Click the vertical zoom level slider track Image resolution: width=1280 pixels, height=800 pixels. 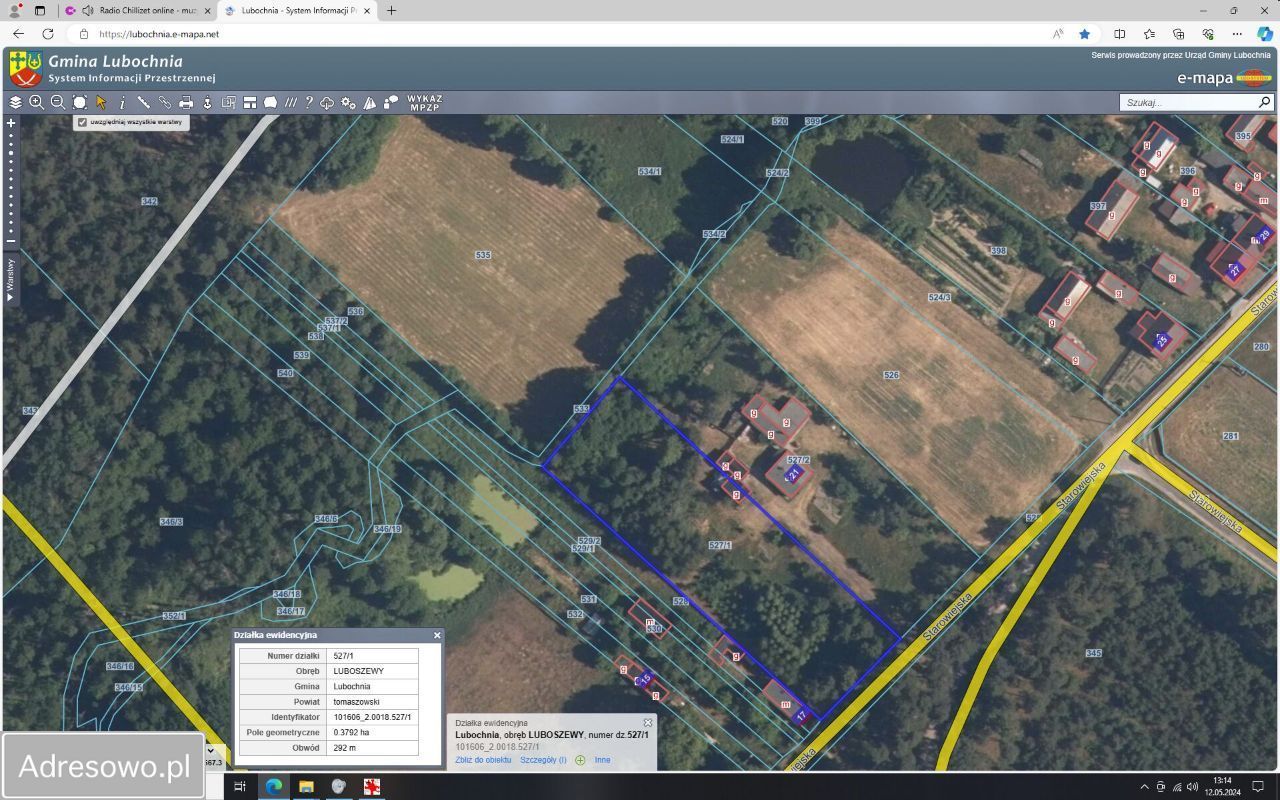(x=11, y=182)
